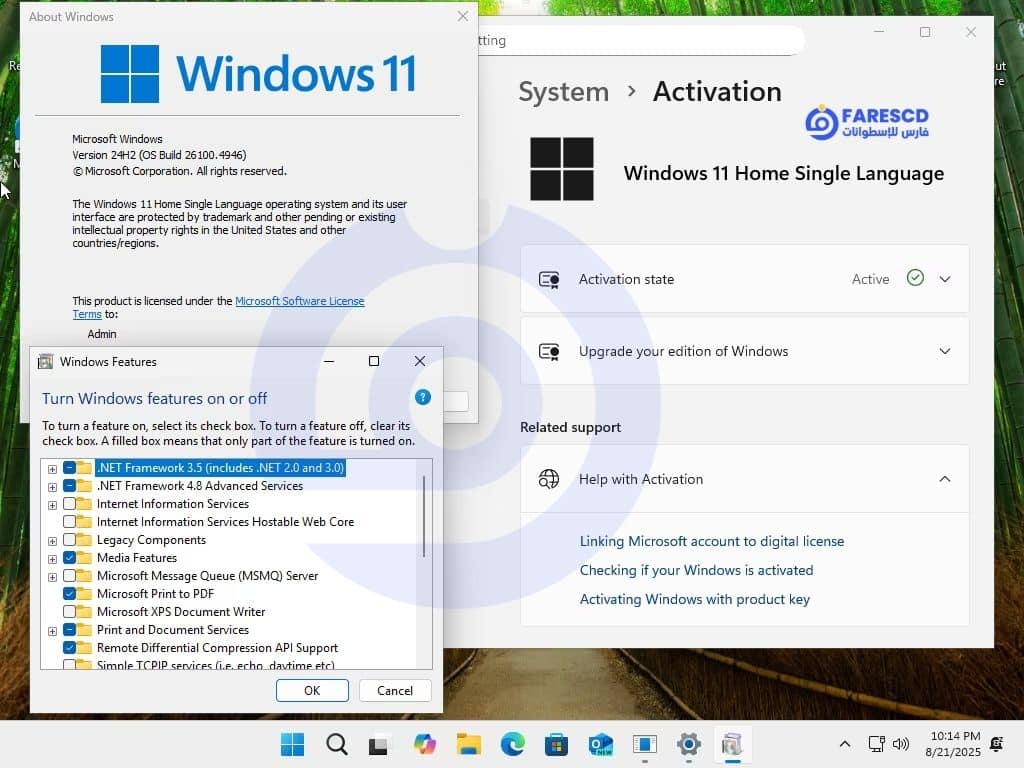Enable Internet Information Services checkbox

[x=69, y=504]
